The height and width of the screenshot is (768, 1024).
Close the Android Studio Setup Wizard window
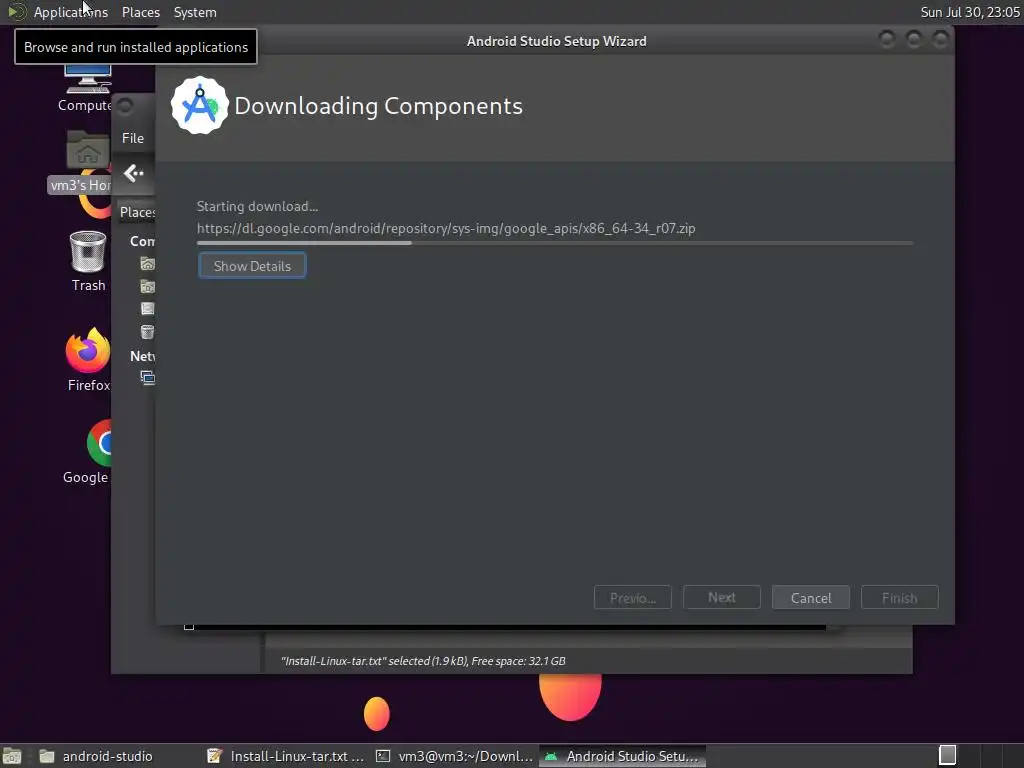[x=940, y=40]
